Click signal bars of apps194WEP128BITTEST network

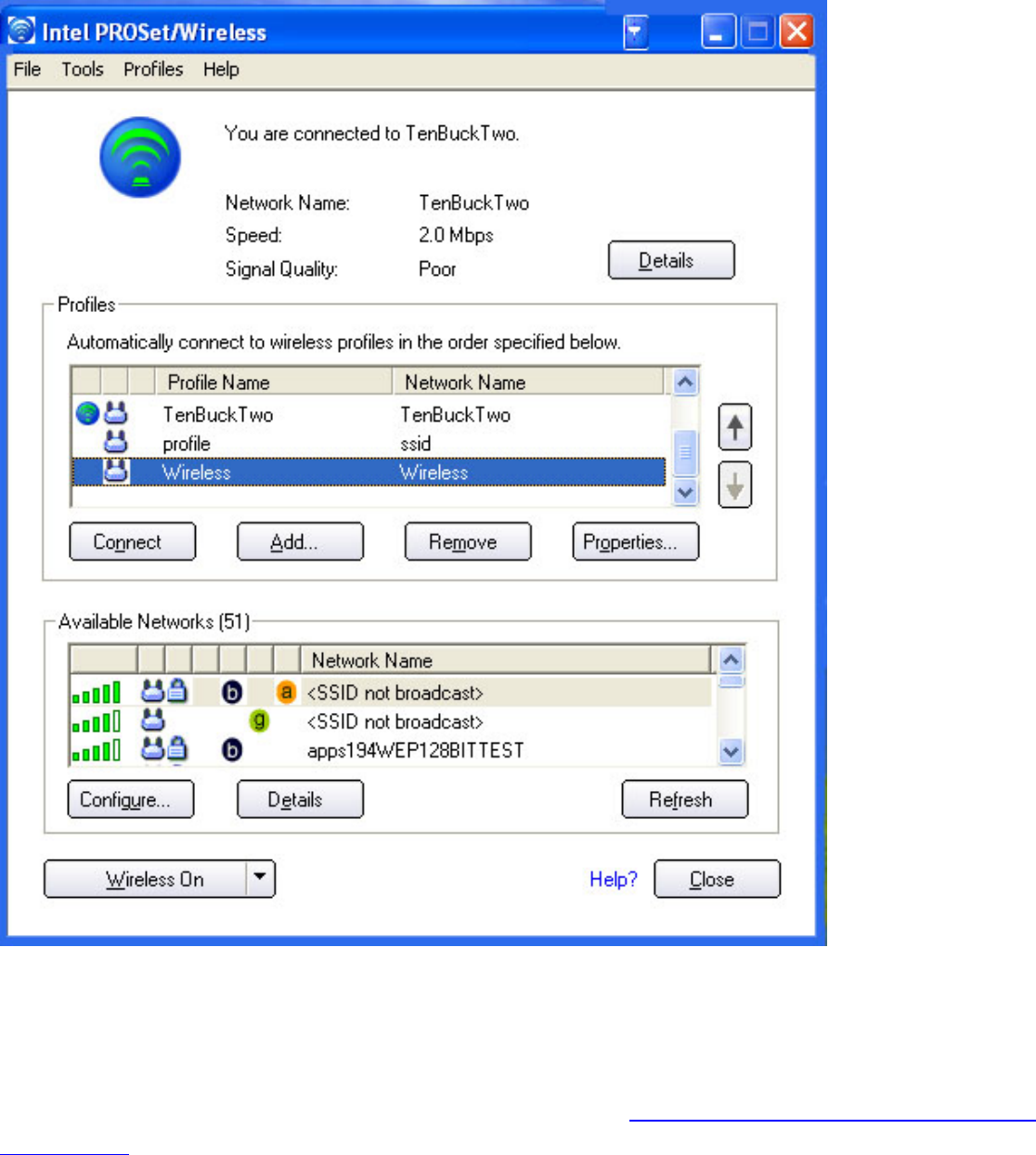97,750
